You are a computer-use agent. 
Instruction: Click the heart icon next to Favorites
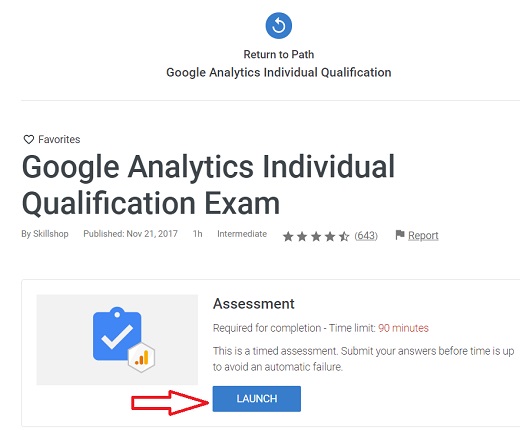pos(29,139)
